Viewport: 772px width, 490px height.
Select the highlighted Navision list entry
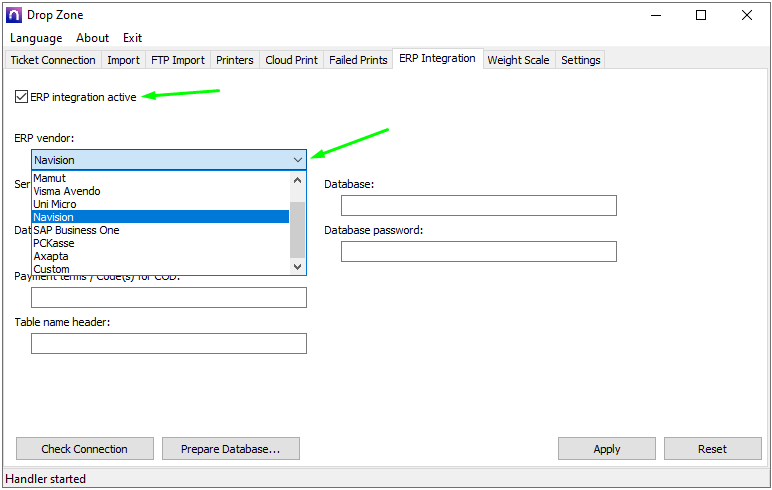click(160, 217)
